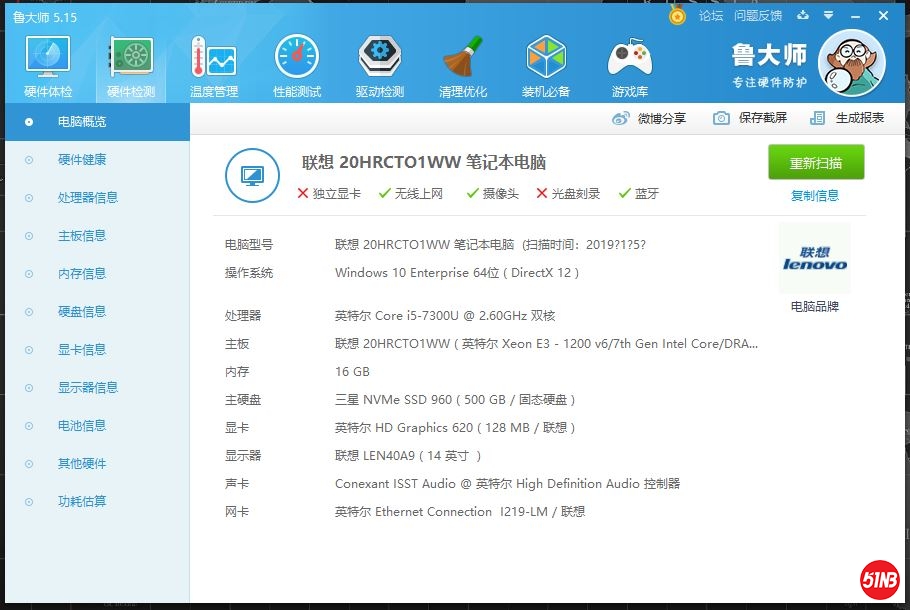910x610 pixels.
Task: Select the 温度管理 temperature management icon
Action: pos(214,66)
